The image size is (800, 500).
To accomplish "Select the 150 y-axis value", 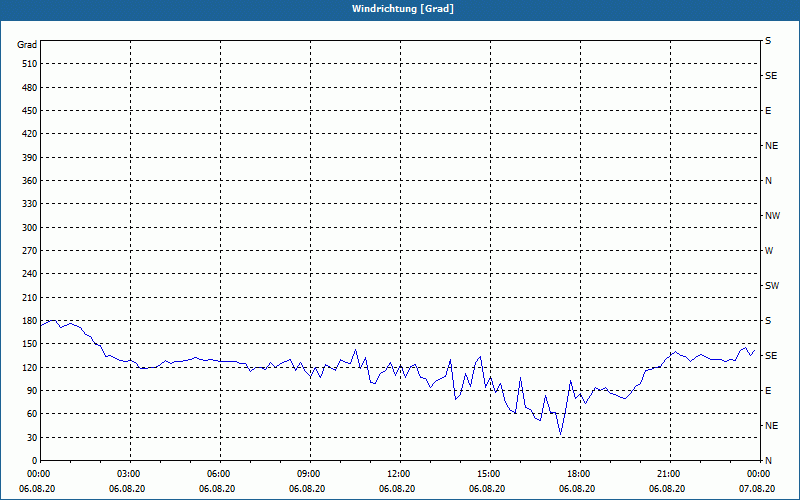I will pyautogui.click(x=30, y=344).
